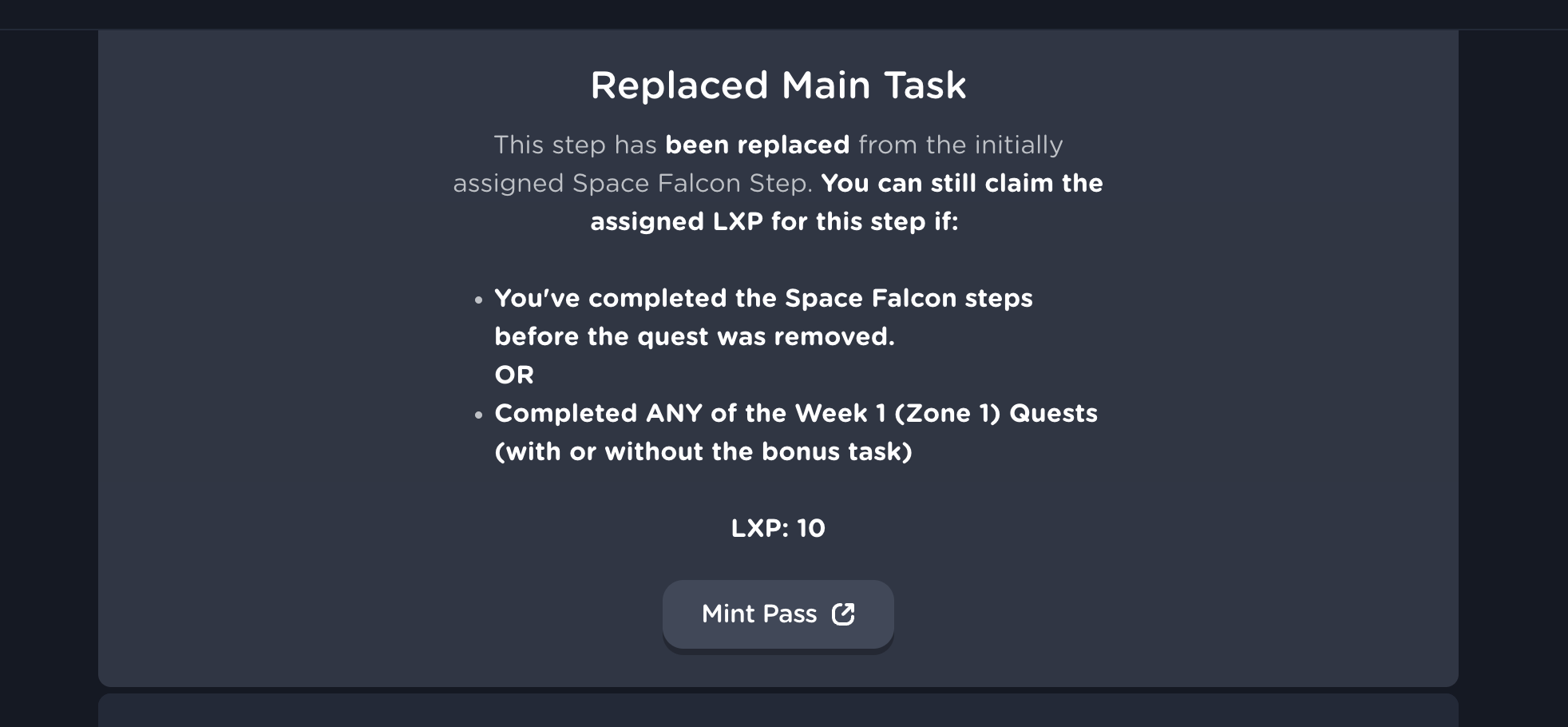Click the second bullet point dot
1568x727 pixels.
click(478, 415)
